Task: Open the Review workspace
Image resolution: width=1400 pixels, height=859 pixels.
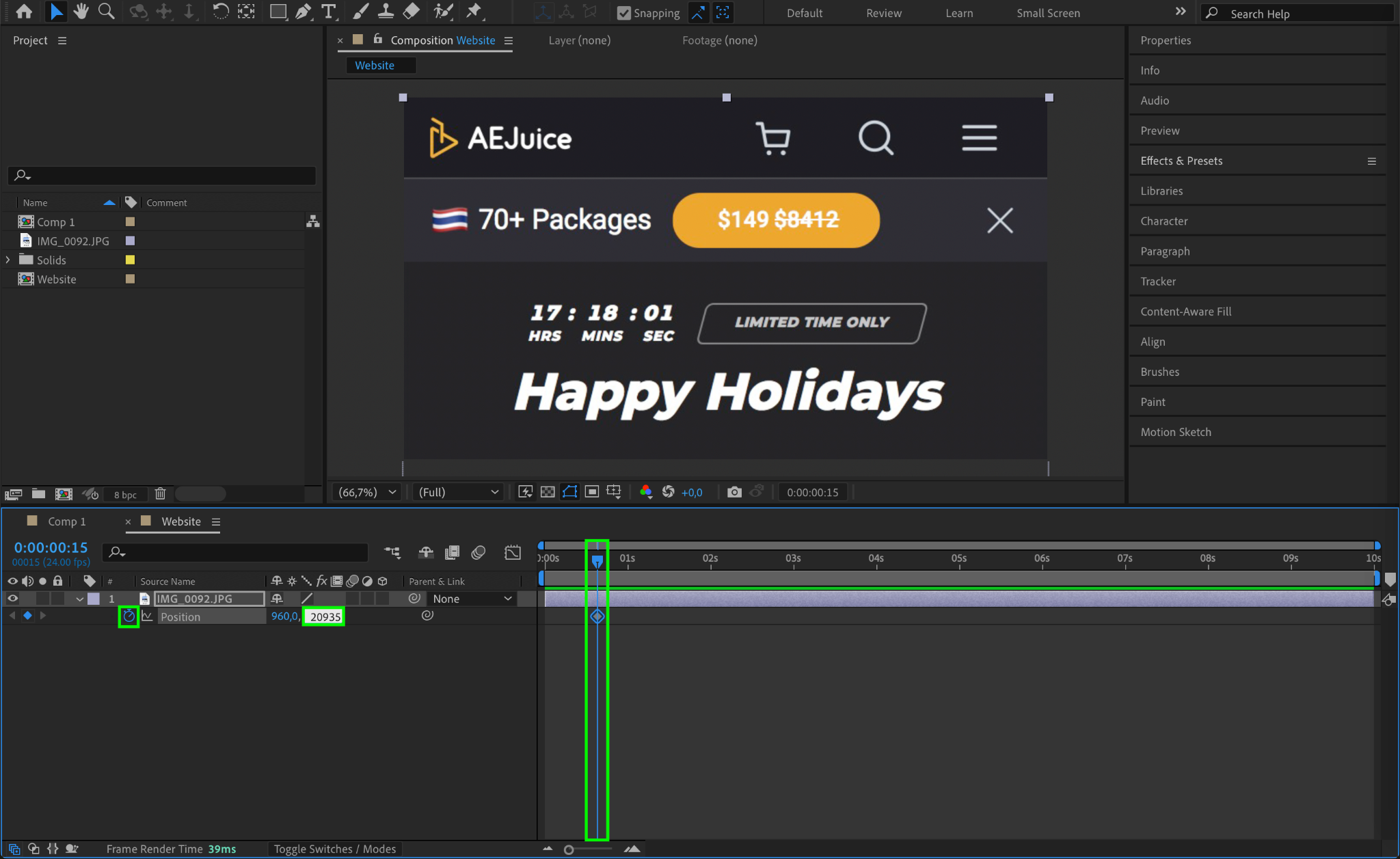Action: click(x=883, y=13)
